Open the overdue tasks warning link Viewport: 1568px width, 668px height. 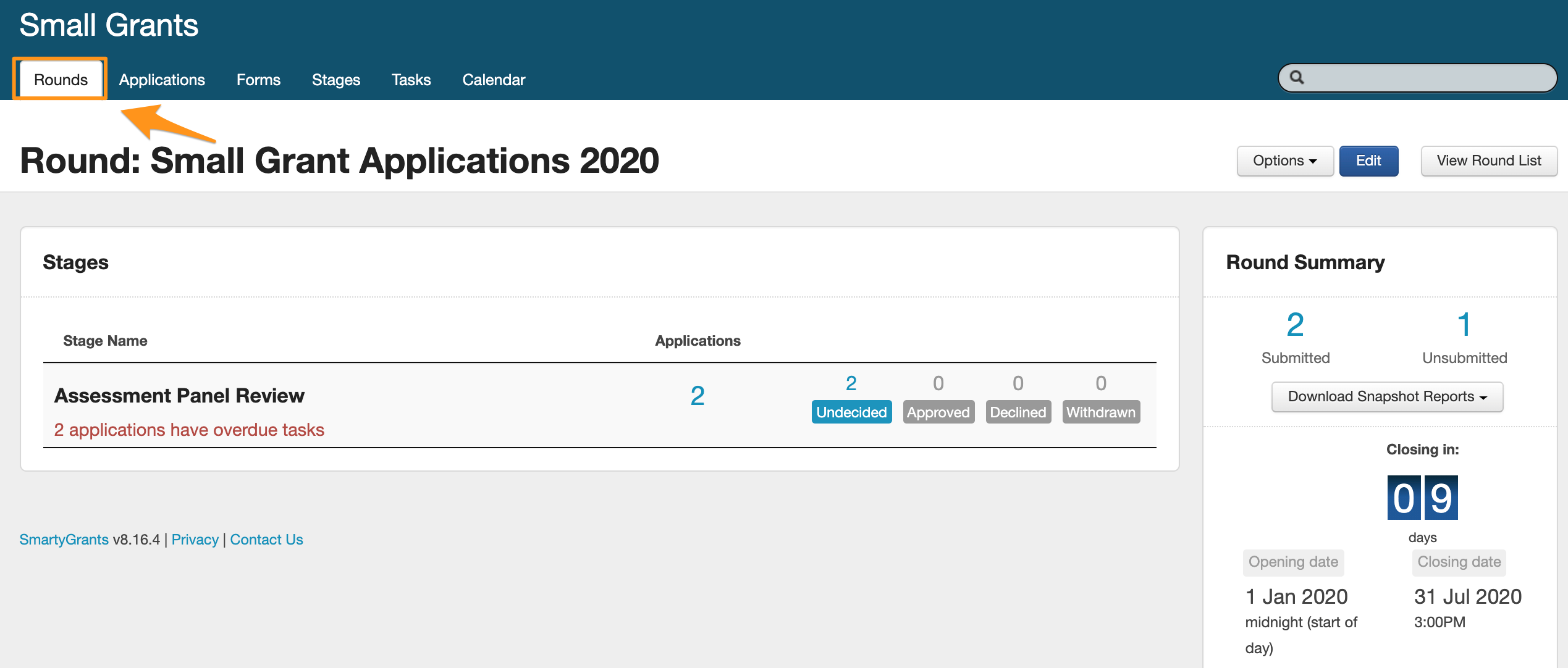[189, 430]
